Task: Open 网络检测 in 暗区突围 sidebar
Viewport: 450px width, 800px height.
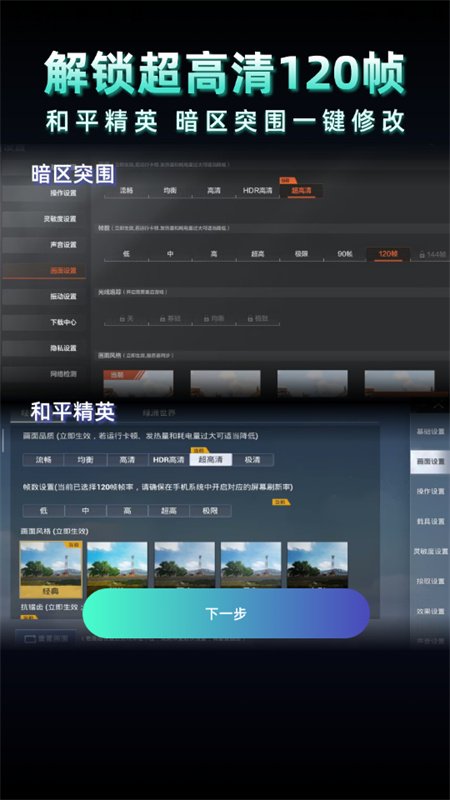Action: tap(44, 374)
